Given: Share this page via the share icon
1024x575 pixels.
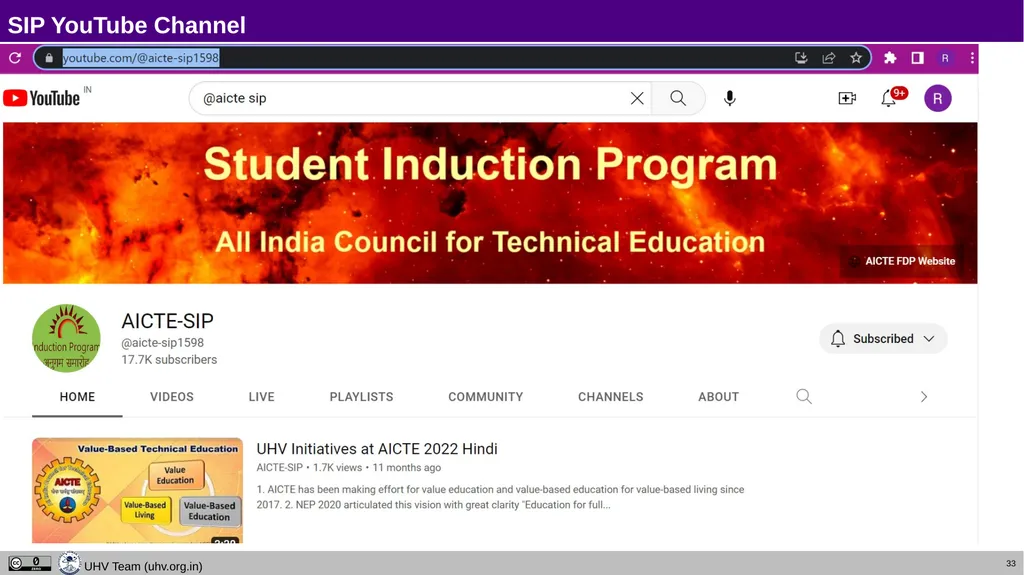Looking at the screenshot, I should pos(829,58).
